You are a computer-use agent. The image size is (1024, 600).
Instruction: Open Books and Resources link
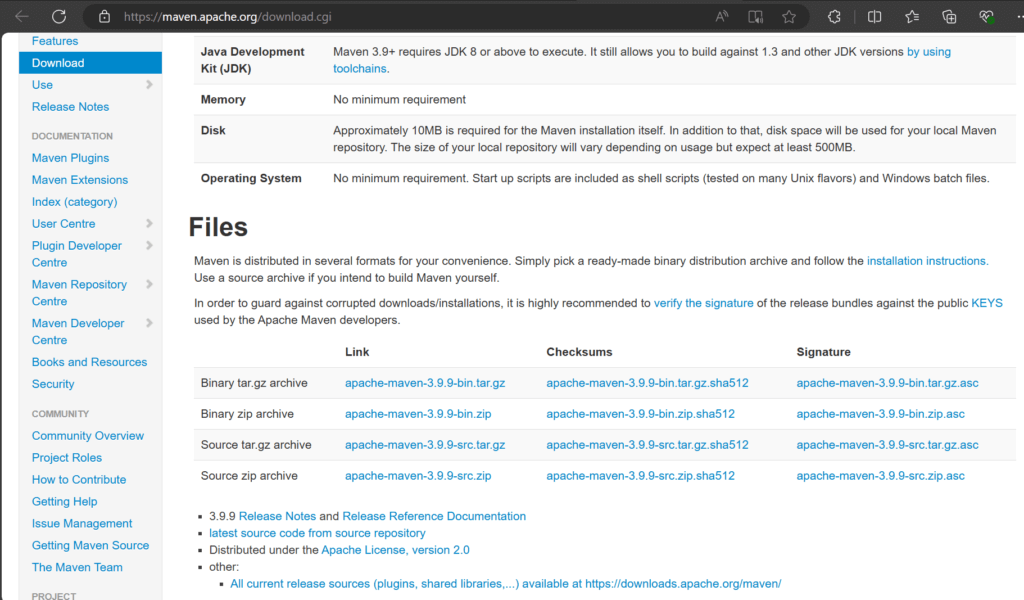[x=89, y=362]
